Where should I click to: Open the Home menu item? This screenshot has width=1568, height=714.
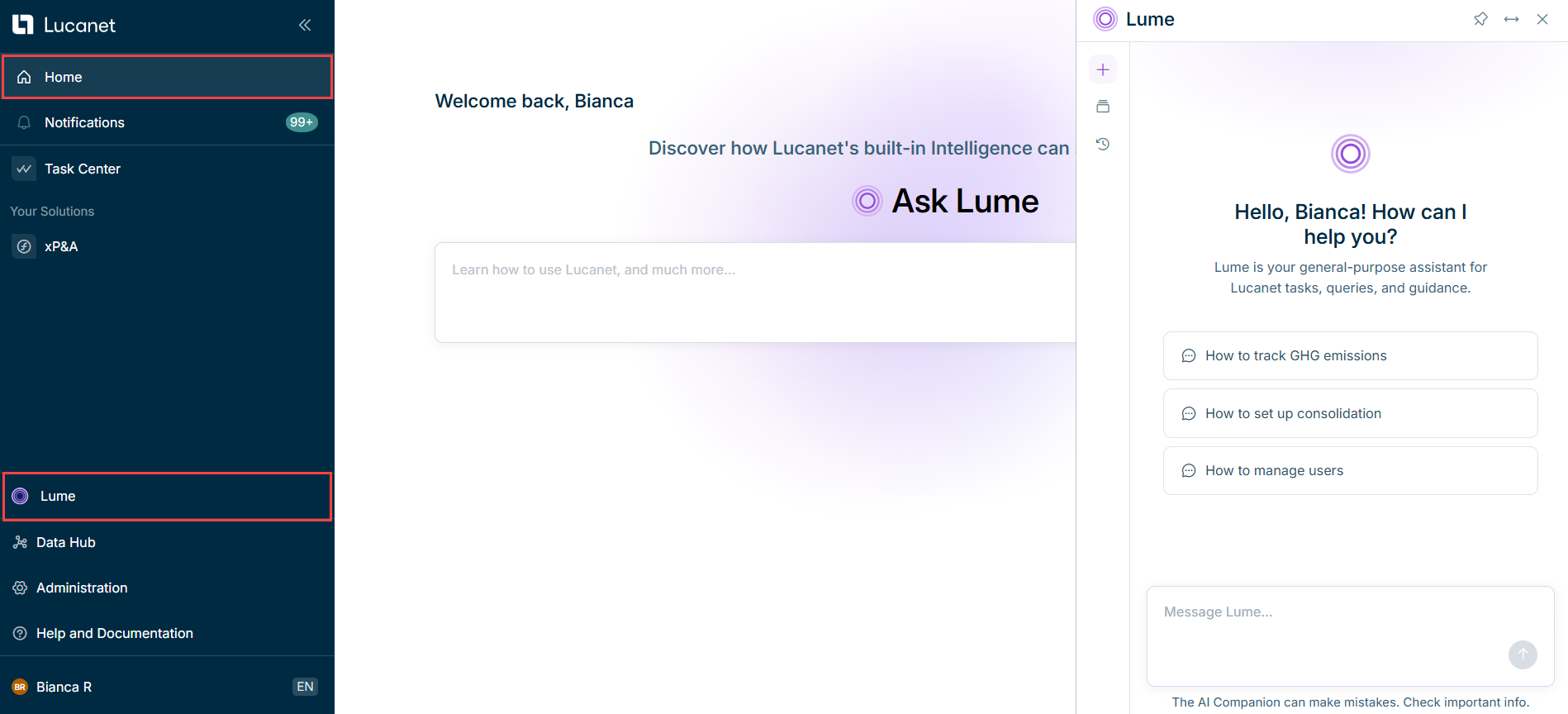coord(168,77)
